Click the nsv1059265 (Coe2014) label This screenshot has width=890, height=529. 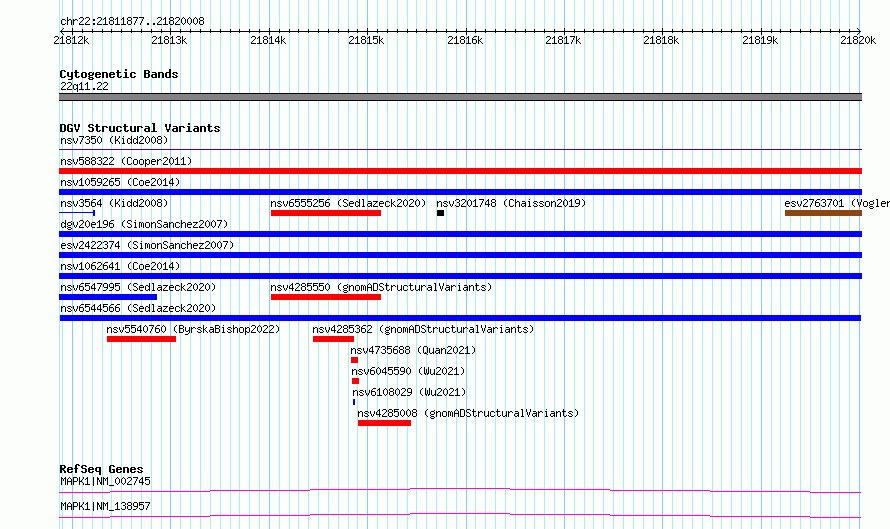click(x=120, y=182)
